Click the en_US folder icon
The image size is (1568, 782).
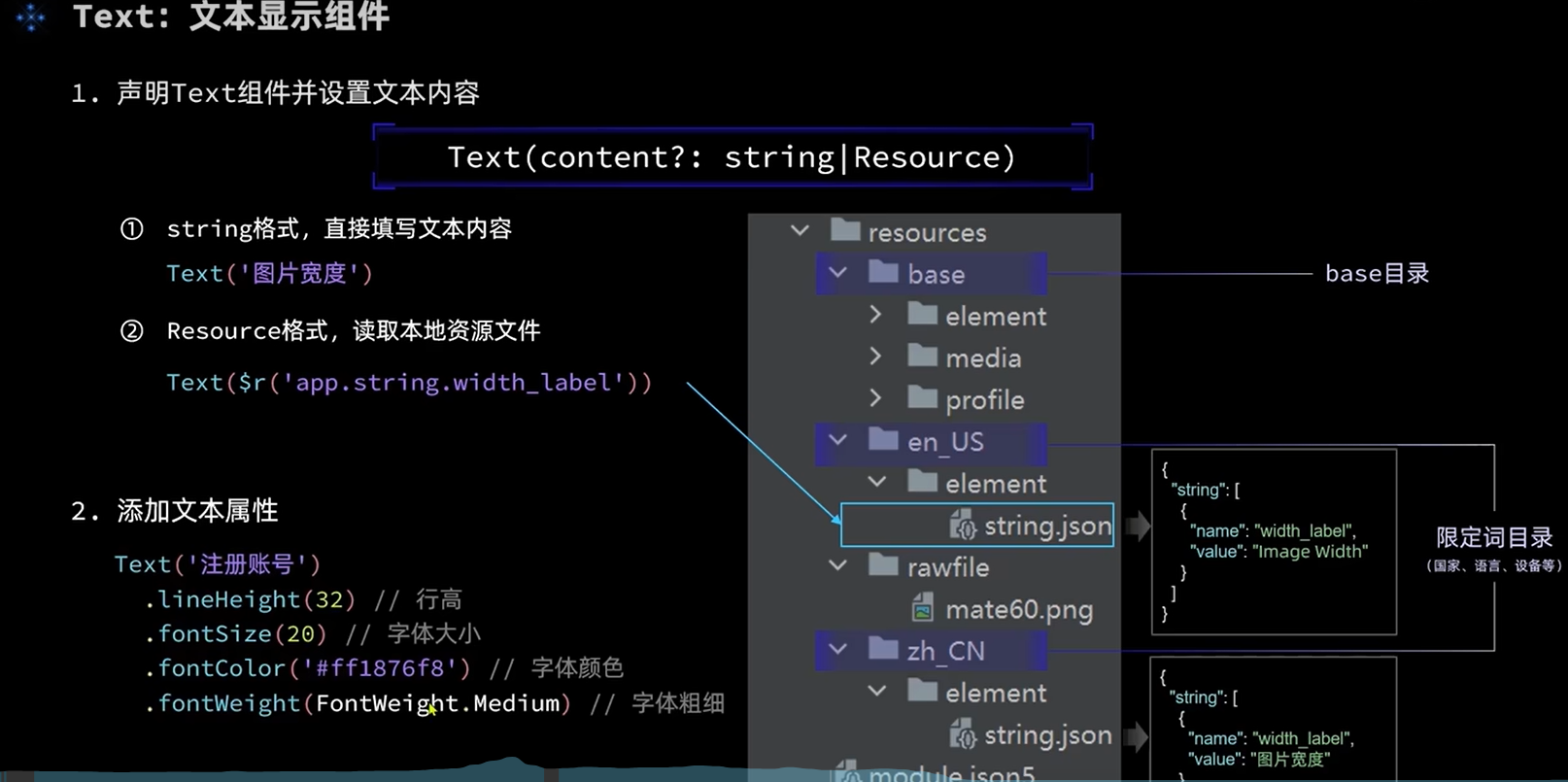(883, 439)
